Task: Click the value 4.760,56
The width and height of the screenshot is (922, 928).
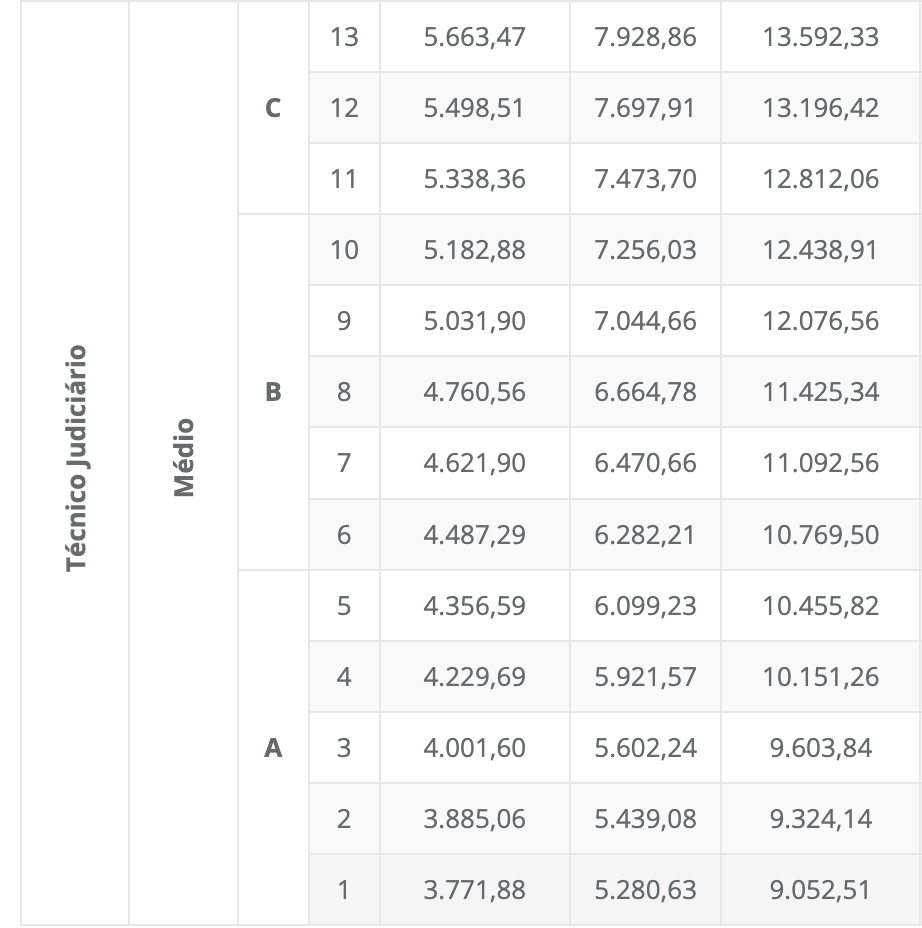Action: (474, 392)
